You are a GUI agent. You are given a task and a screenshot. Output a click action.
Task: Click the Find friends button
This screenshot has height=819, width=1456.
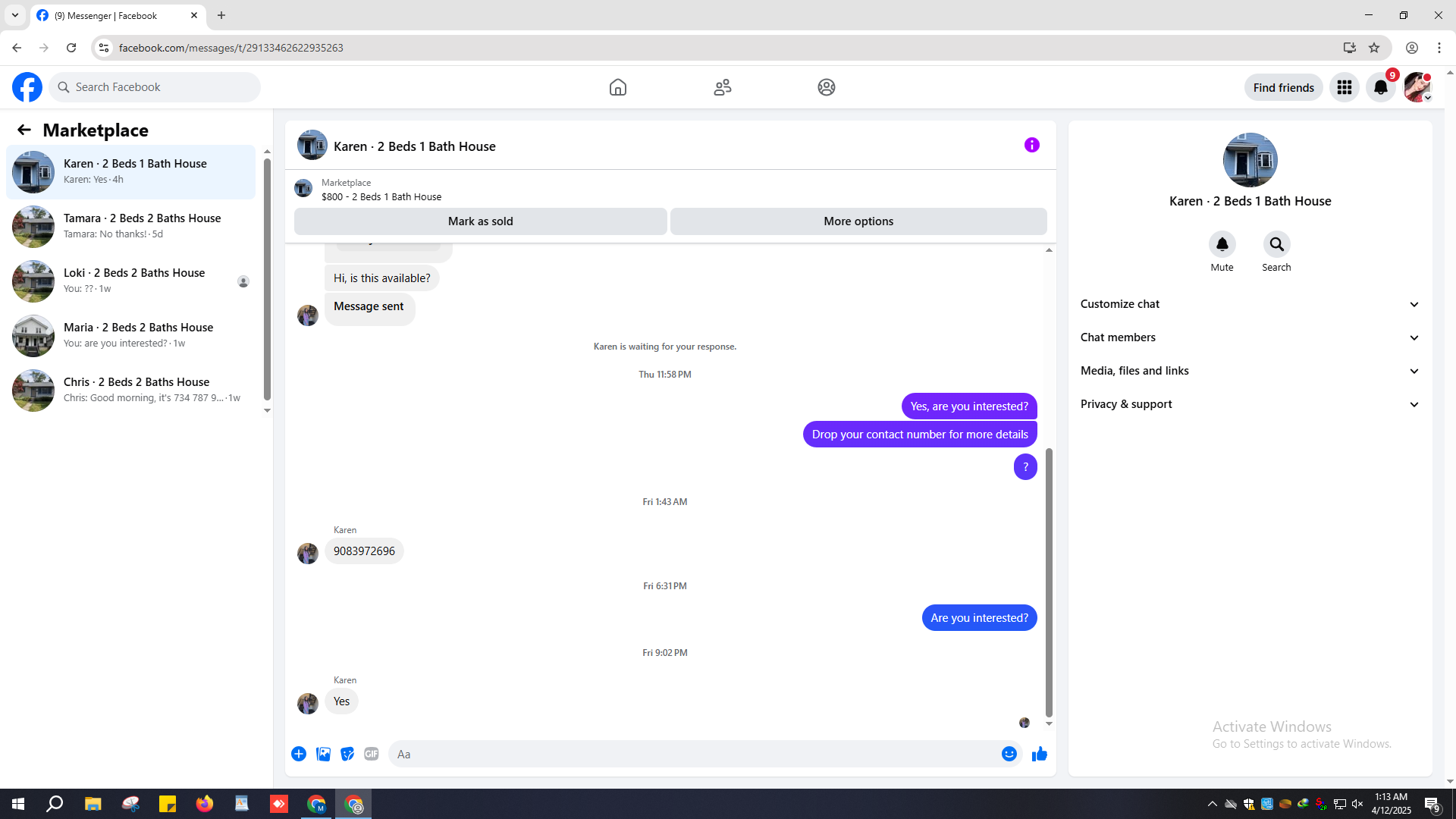1283,87
